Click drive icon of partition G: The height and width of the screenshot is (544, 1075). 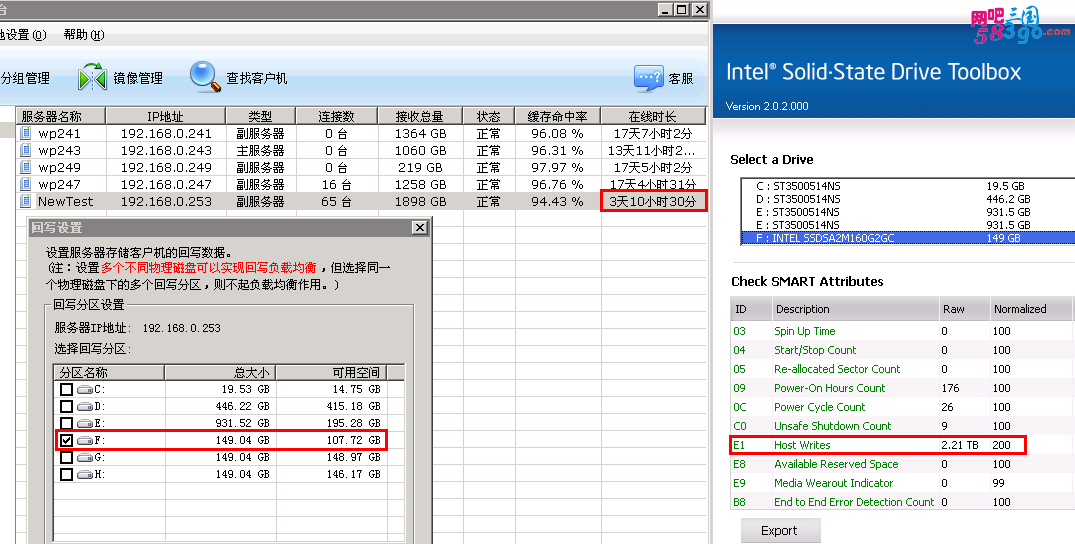click(x=85, y=458)
